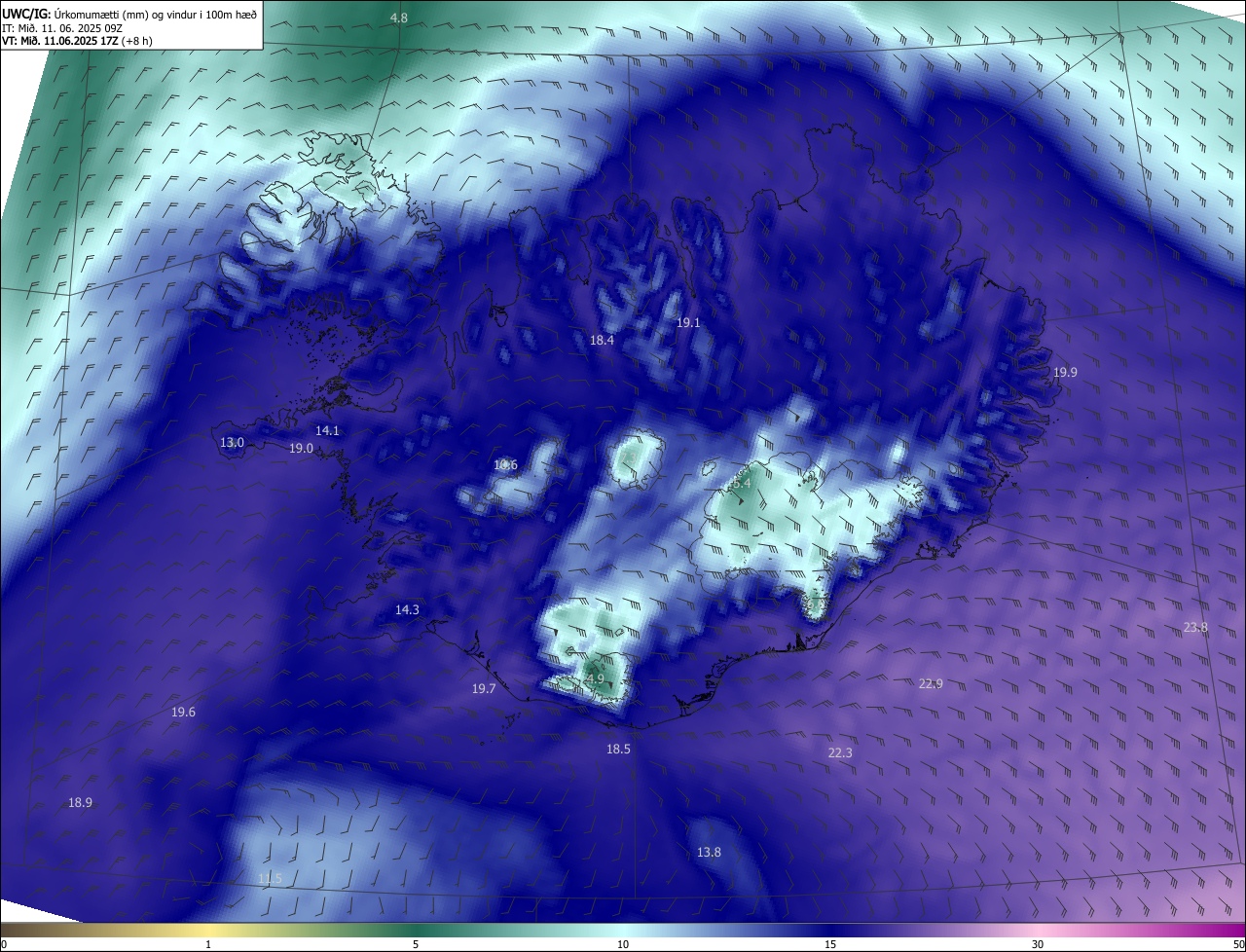This screenshot has width=1246, height=952.
Task: Click the glacier value label "6.4"
Action: click(x=741, y=483)
